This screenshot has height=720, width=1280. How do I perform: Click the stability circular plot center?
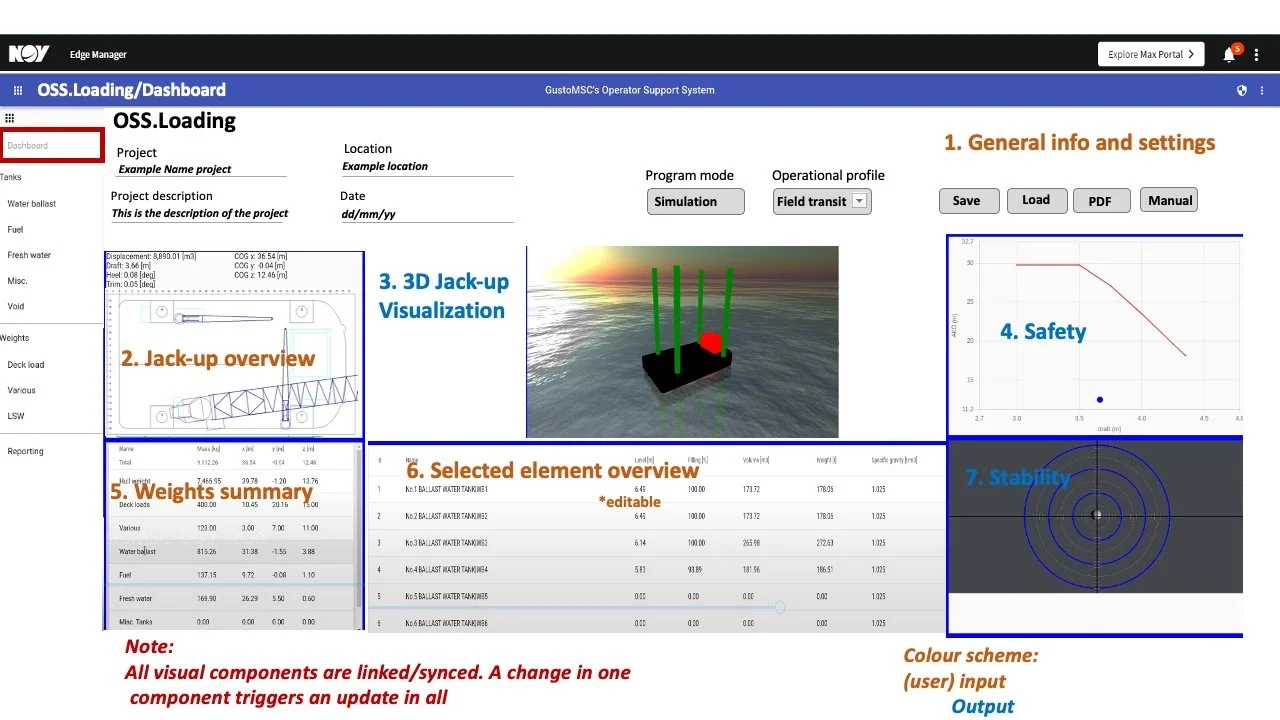point(1097,515)
